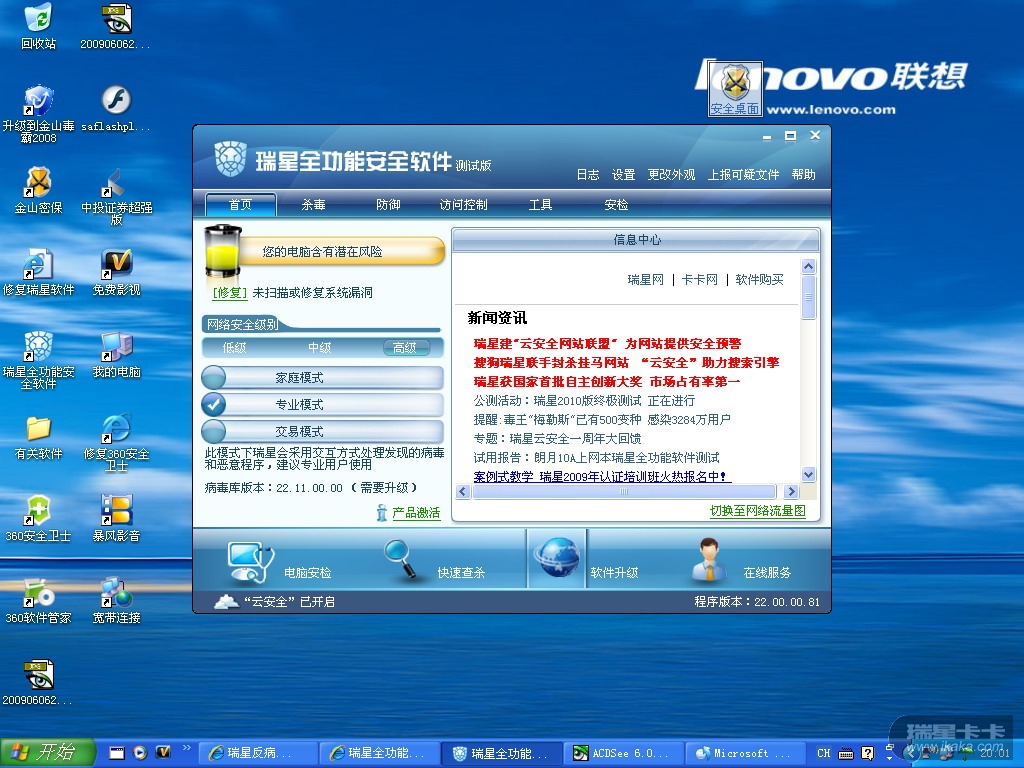This screenshot has width=1024, height=768.
Task: Run 快速查杀 quick scan
Action: click(434, 562)
